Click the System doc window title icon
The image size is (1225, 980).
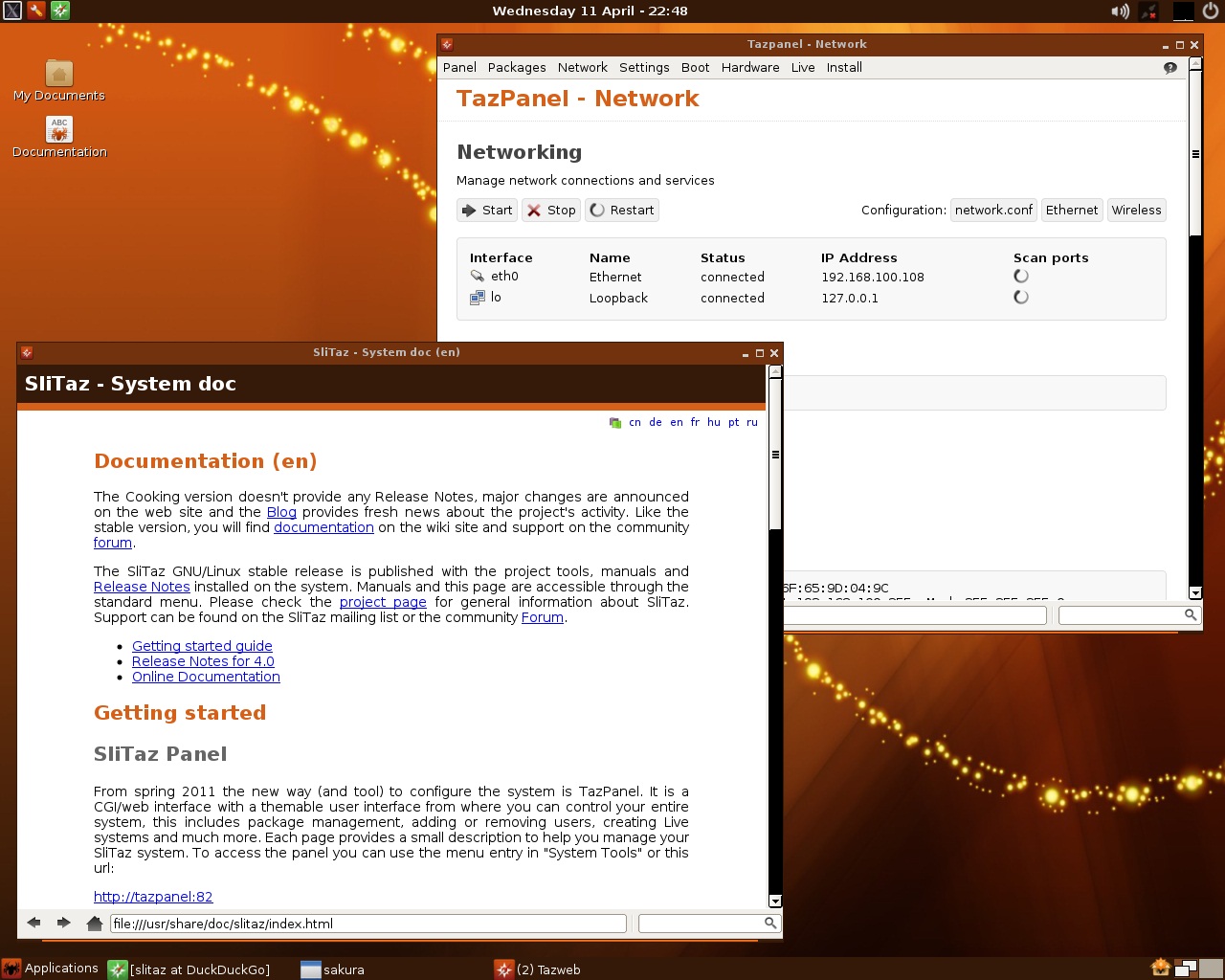pyautogui.click(x=27, y=352)
